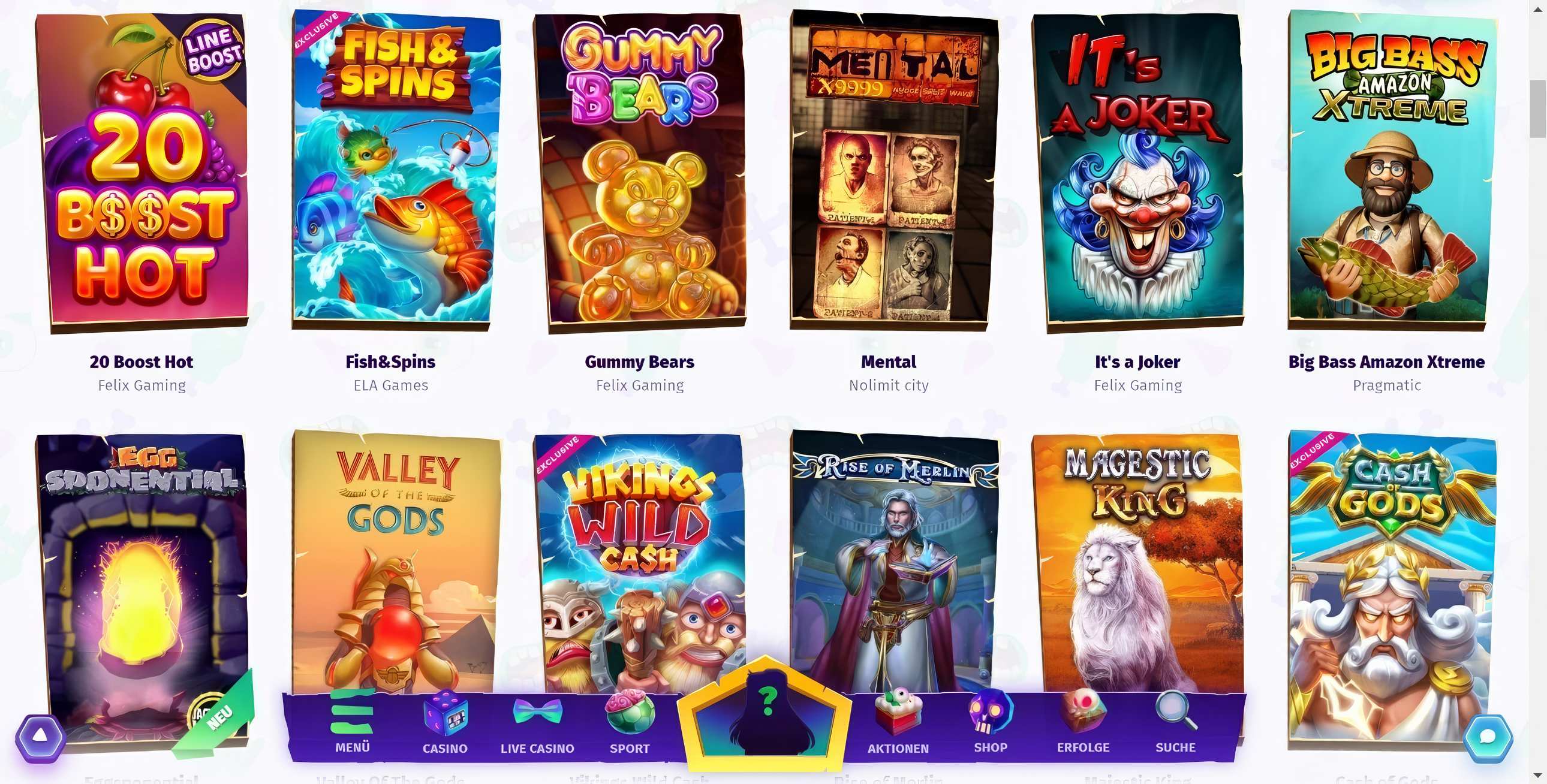This screenshot has height=784, width=1547.
Task: Open the Casino dice icon
Action: click(x=445, y=713)
